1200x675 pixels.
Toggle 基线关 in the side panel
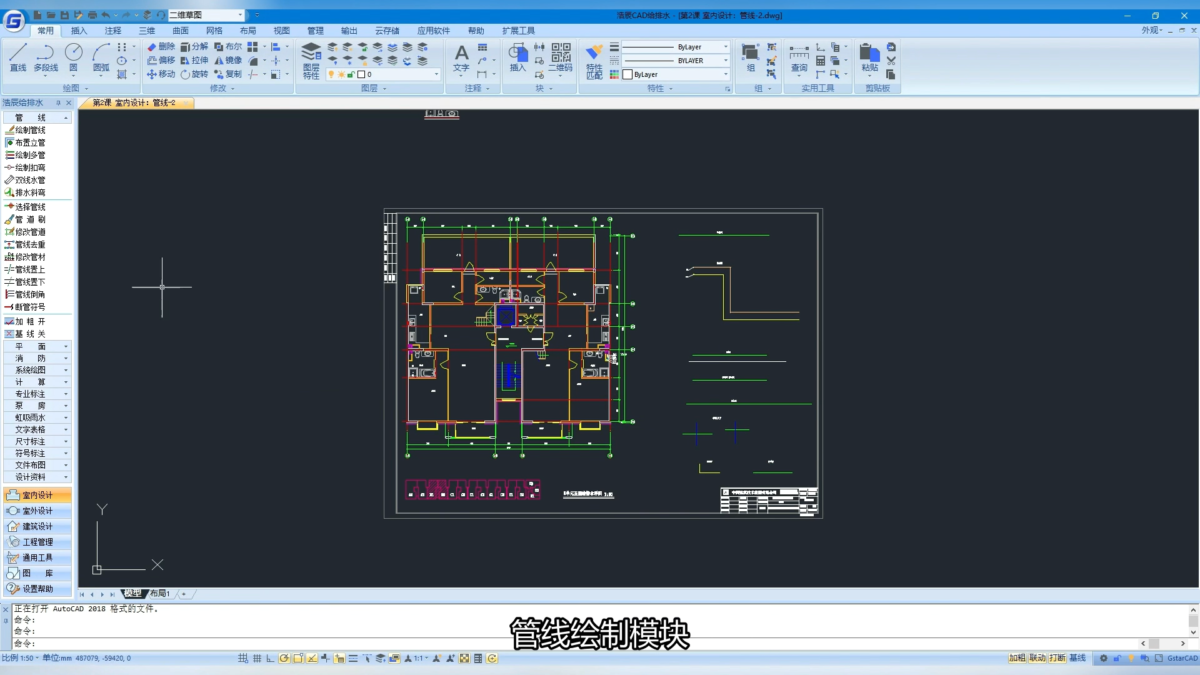coord(25,334)
